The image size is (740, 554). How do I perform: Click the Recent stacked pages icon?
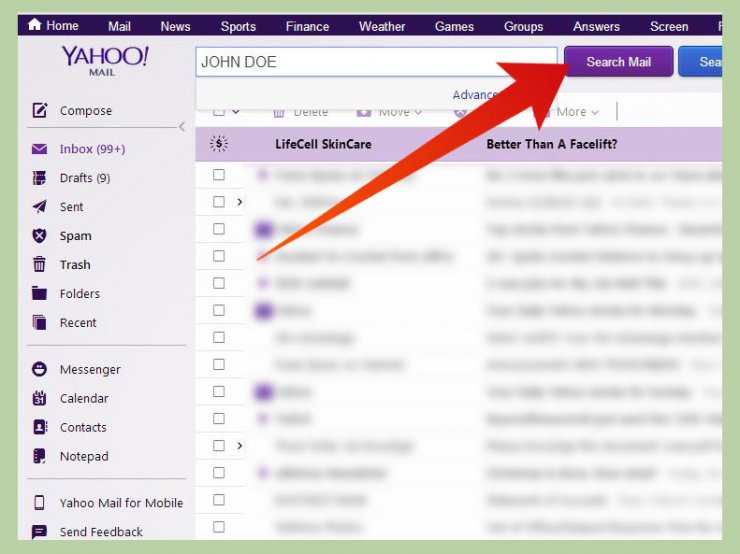[39, 322]
